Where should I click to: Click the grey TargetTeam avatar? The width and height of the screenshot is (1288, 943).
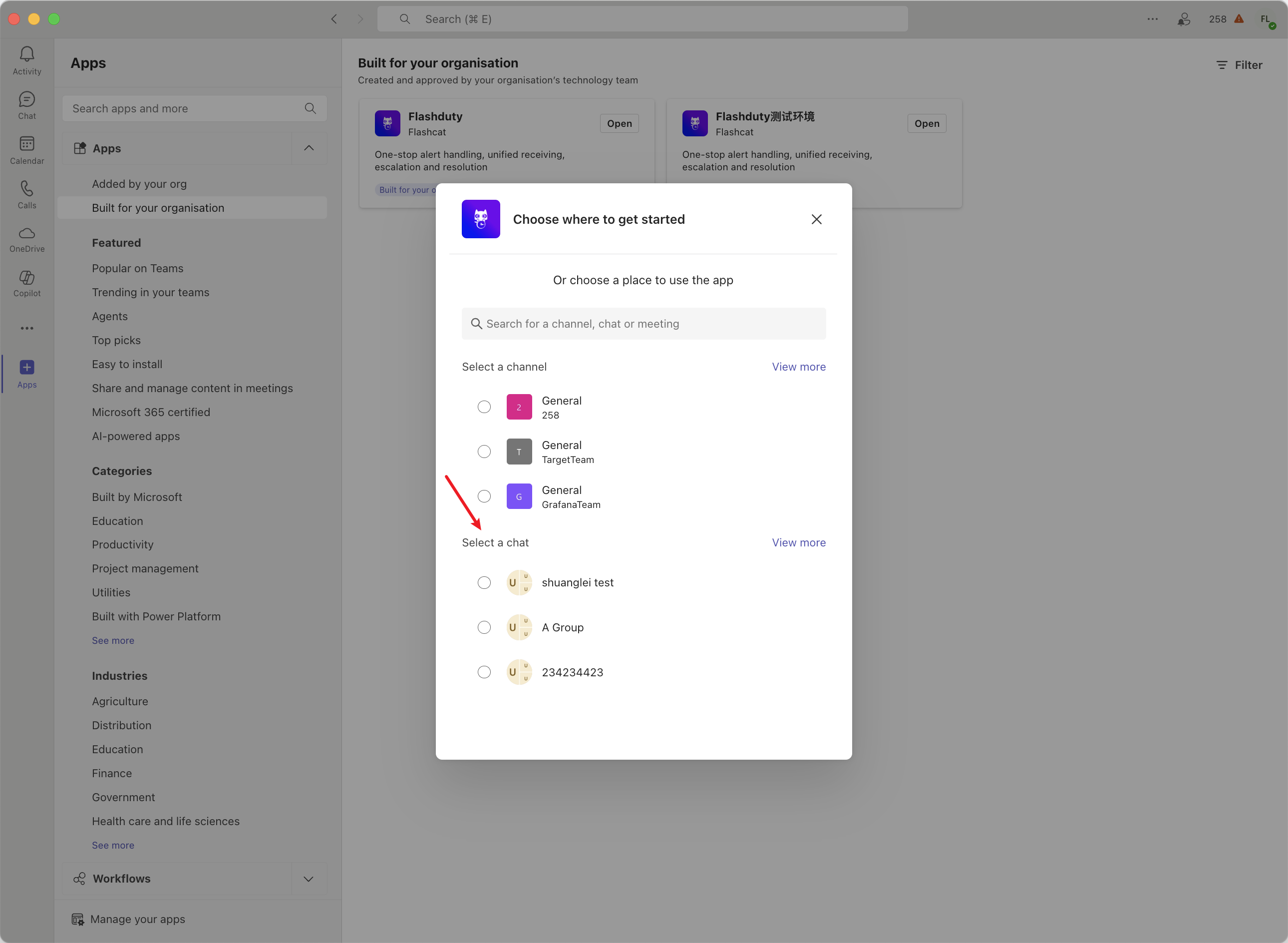(519, 452)
